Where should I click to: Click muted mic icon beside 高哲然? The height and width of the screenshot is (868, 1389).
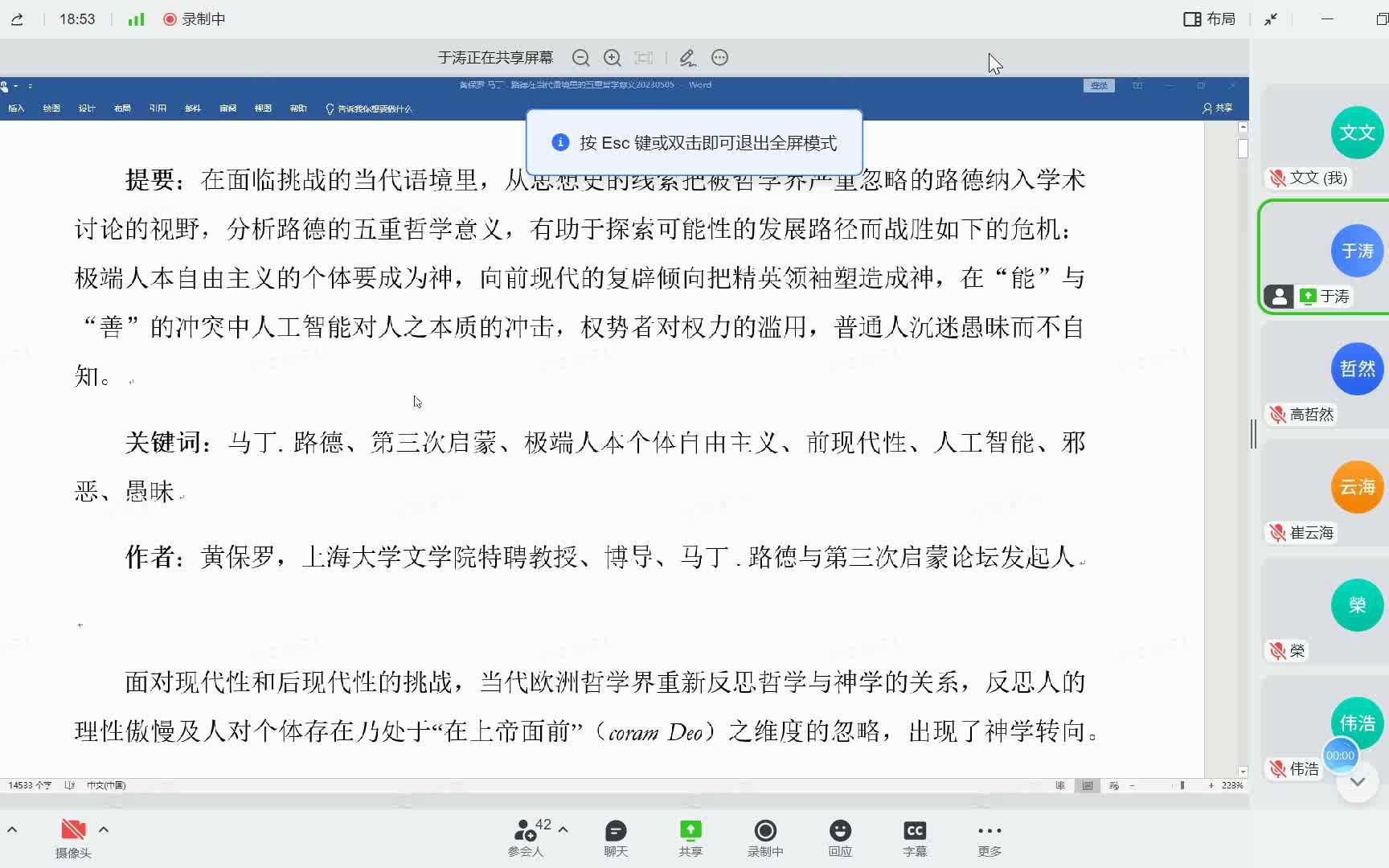pyautogui.click(x=1277, y=415)
